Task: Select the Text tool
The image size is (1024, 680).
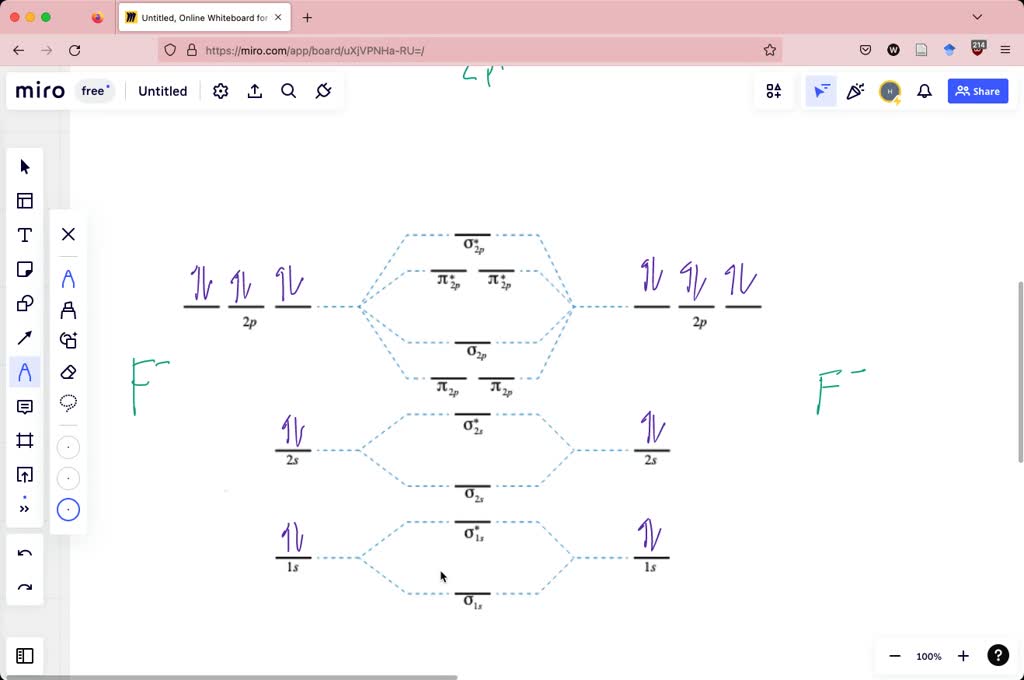Action: point(24,234)
